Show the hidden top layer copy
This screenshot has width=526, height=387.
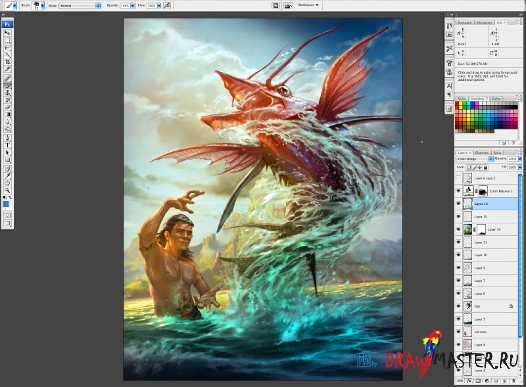pos(459,178)
